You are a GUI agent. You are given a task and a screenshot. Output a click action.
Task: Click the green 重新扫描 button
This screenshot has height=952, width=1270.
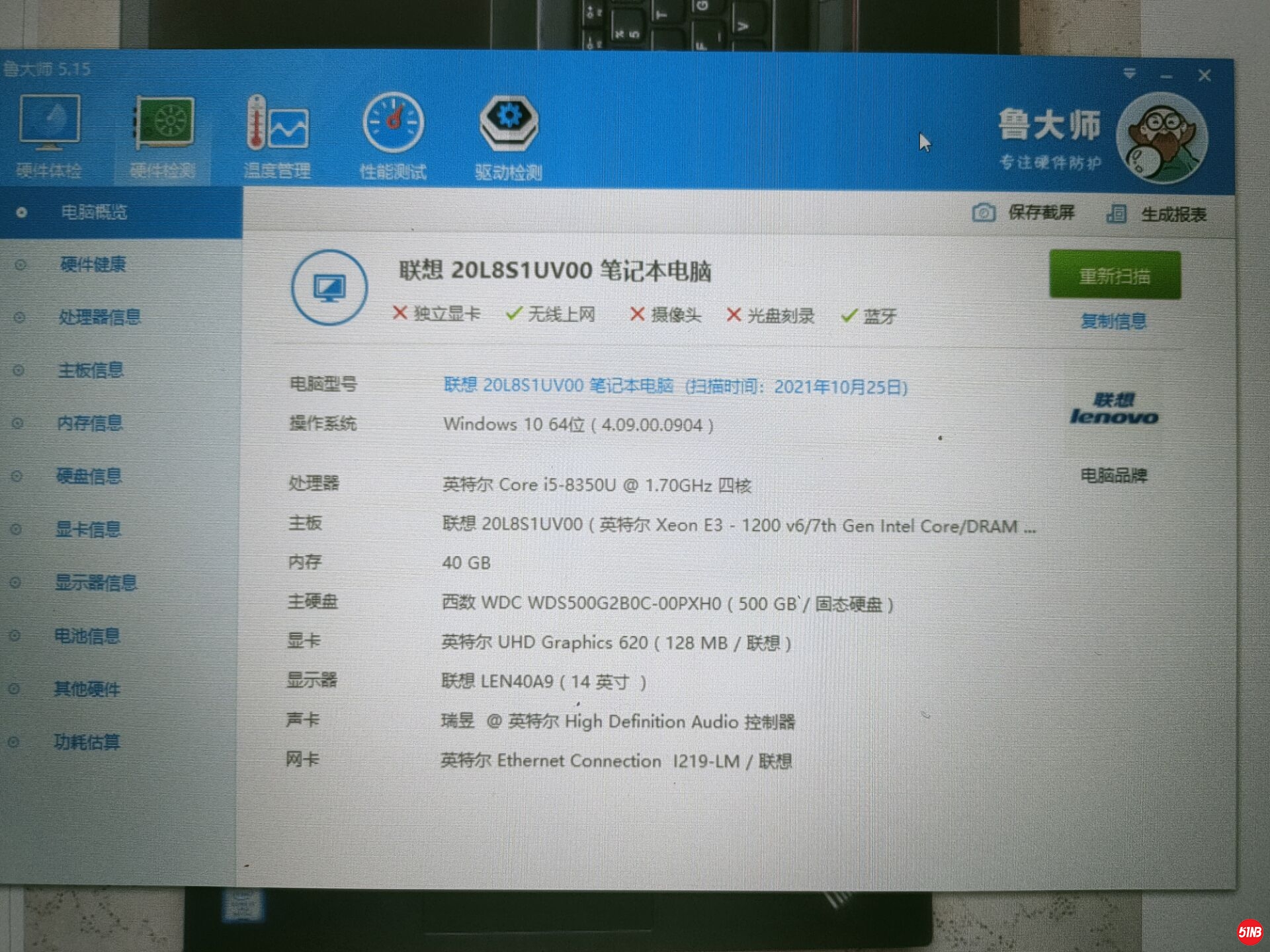[x=1115, y=275]
